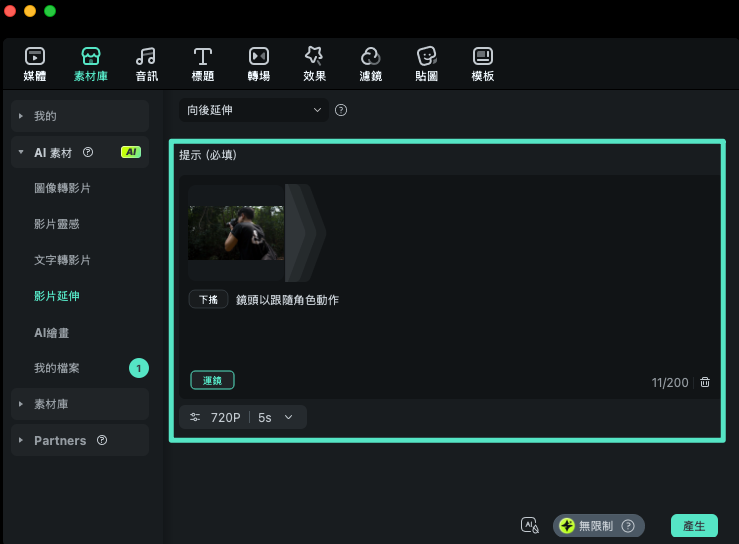Select 圖像轉影片 in sidebar
This screenshot has width=739, height=544.
pyautogui.click(x=62, y=188)
